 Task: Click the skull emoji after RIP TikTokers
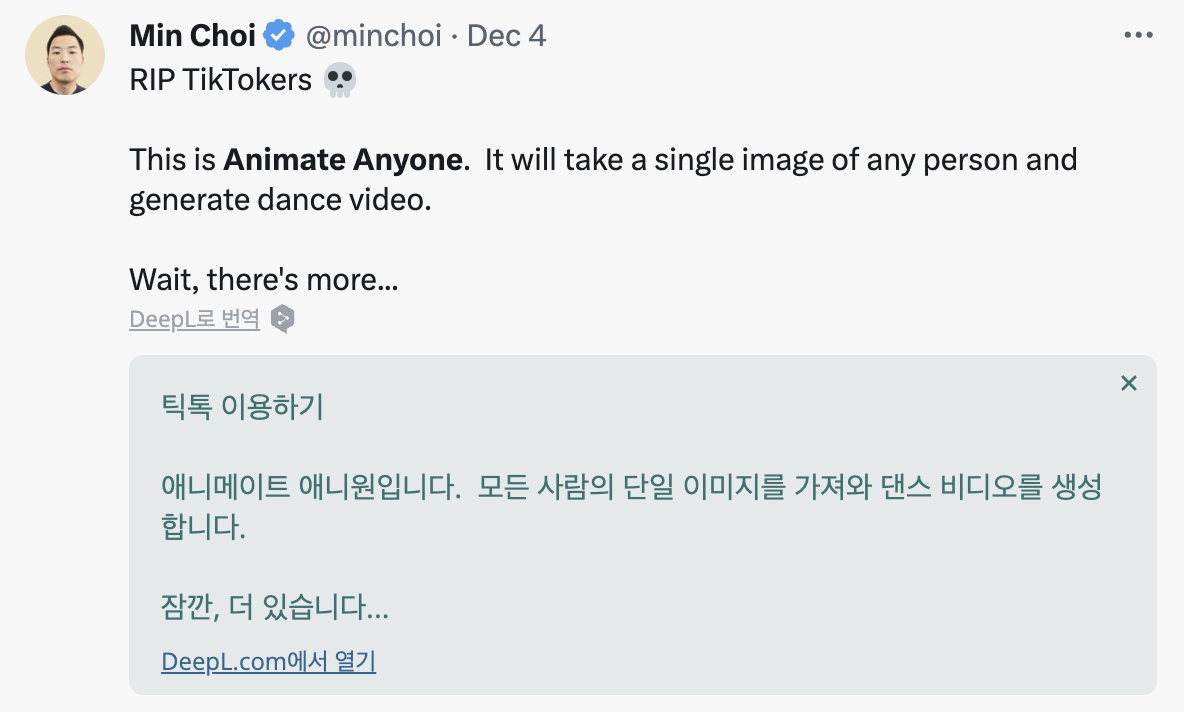pos(339,80)
